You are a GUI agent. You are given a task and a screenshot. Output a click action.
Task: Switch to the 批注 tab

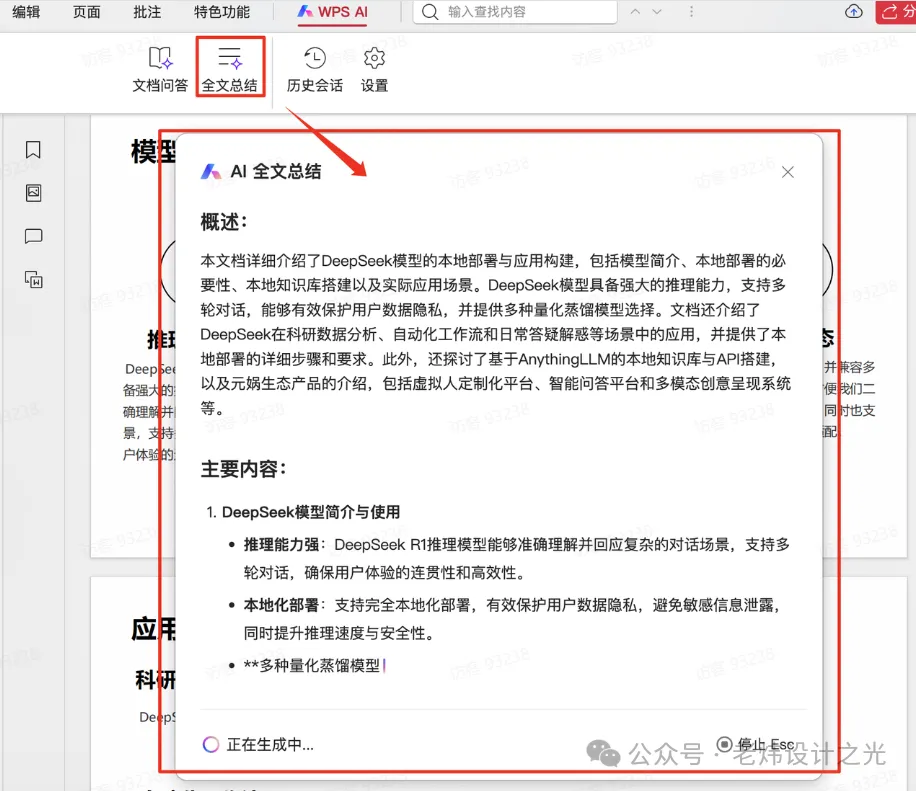coord(147,12)
